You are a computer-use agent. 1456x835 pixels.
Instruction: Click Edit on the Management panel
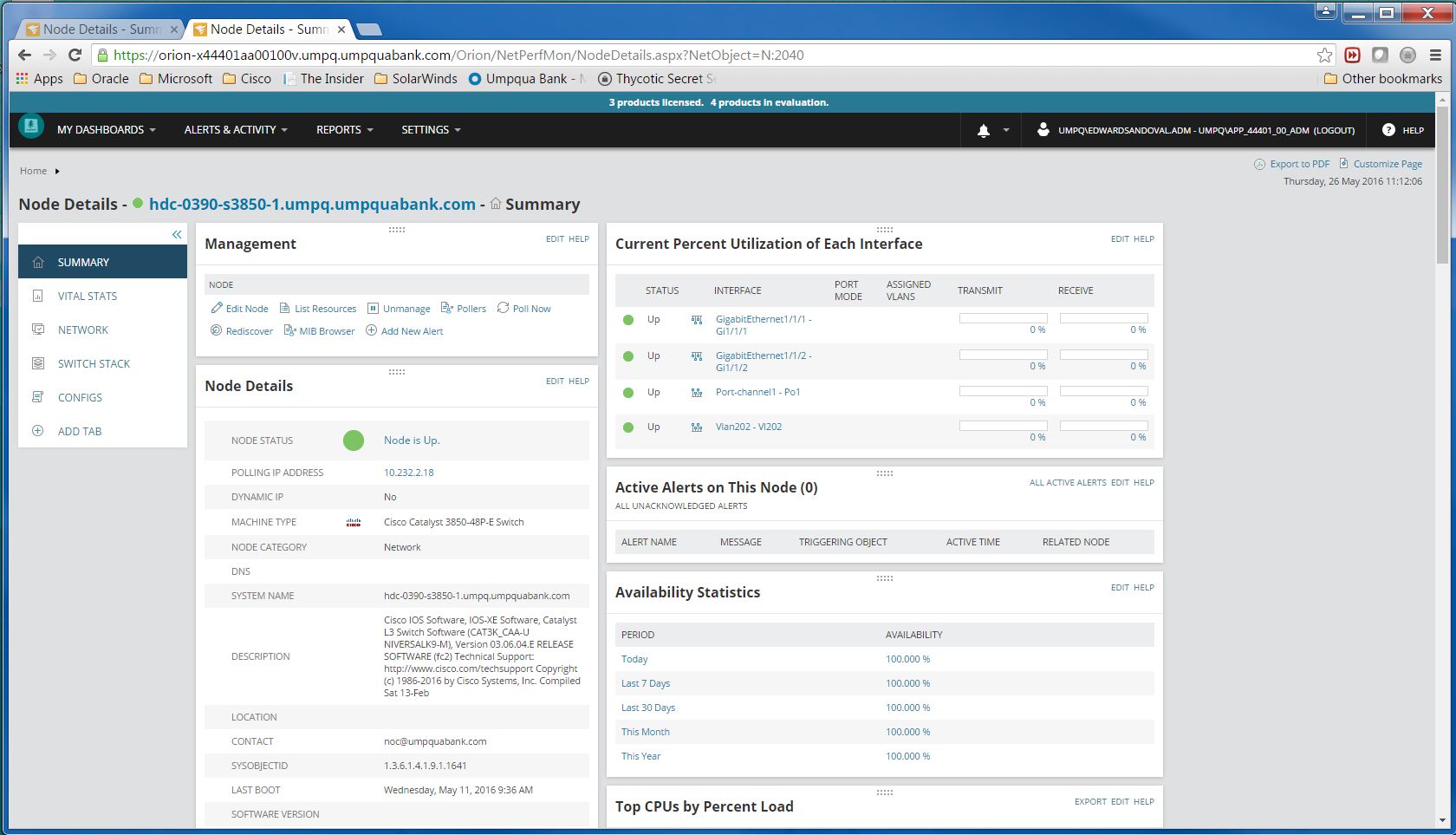point(555,238)
